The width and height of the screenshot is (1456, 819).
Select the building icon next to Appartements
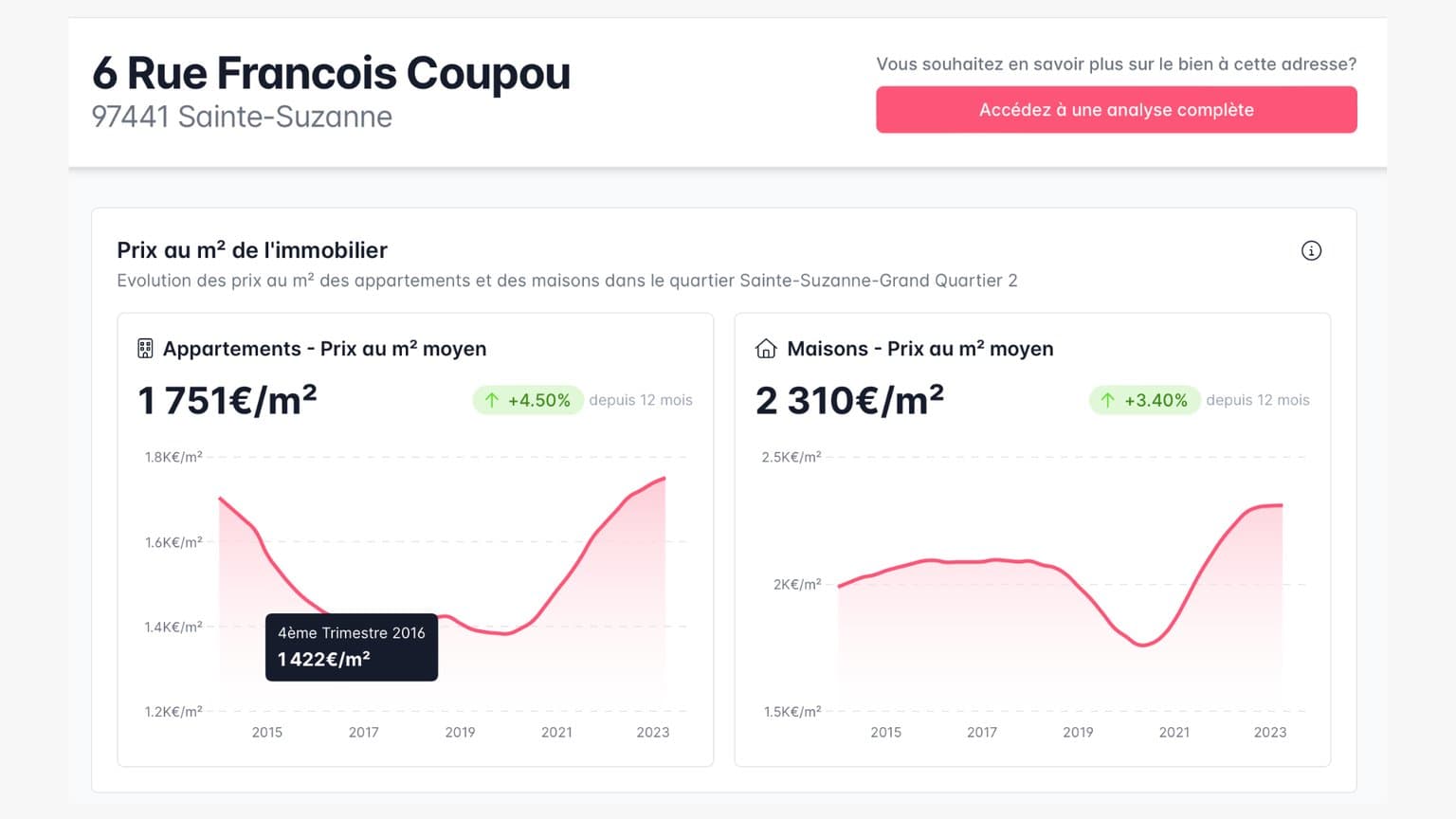pos(144,349)
